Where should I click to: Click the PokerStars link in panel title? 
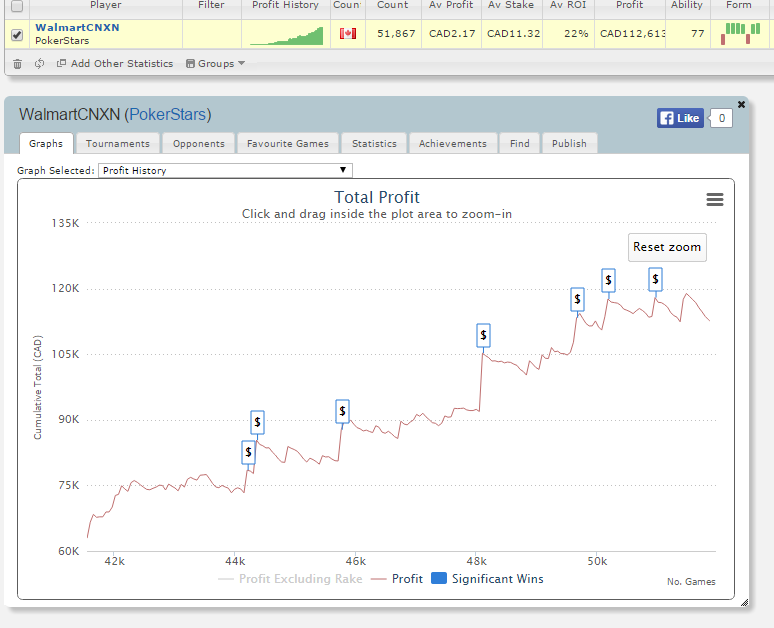(x=167, y=115)
